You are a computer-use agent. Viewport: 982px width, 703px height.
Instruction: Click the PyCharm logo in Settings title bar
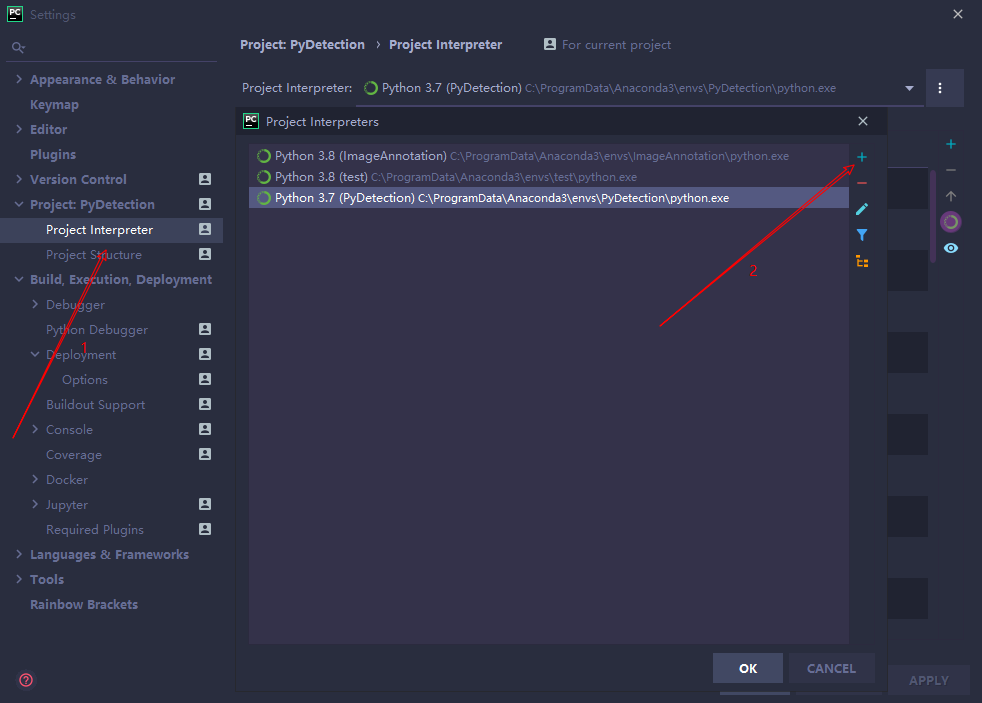tap(15, 14)
